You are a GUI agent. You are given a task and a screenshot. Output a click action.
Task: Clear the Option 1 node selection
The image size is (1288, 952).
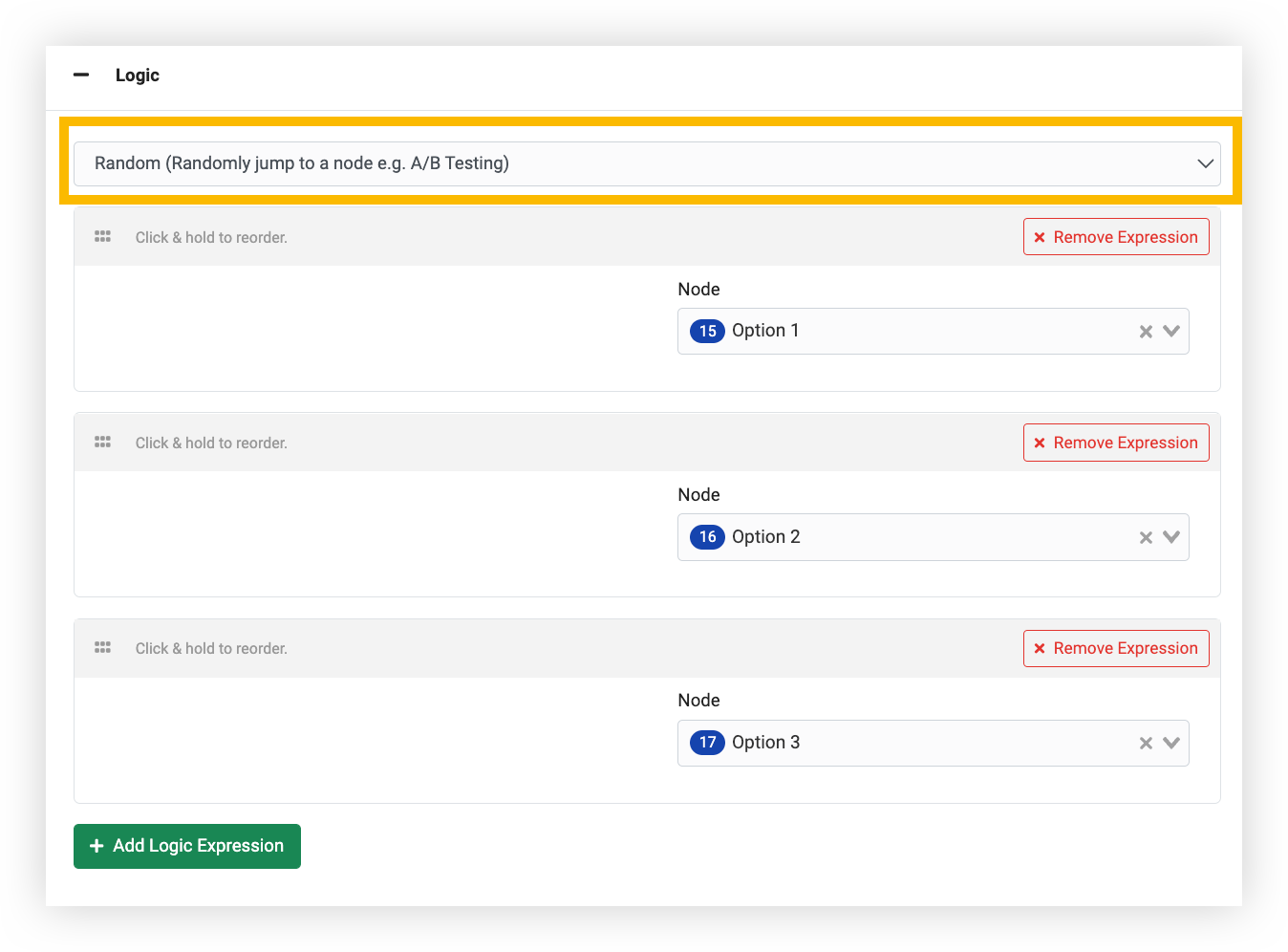click(x=1146, y=332)
